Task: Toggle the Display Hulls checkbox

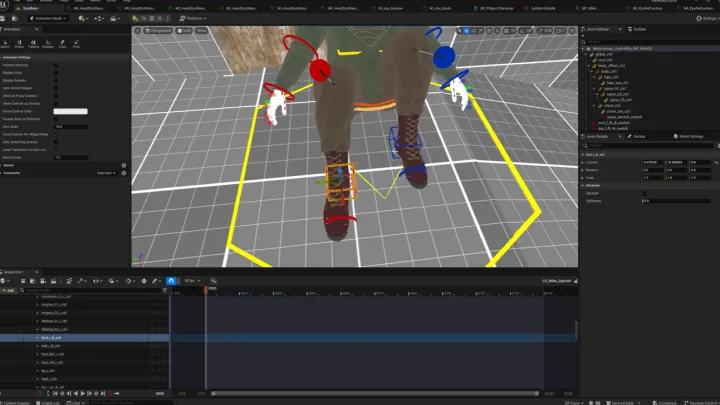Action: coord(56,73)
